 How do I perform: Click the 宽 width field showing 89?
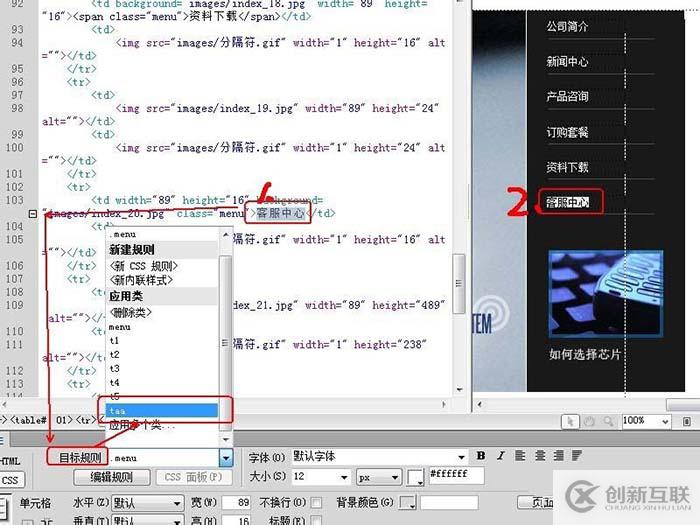point(237,503)
